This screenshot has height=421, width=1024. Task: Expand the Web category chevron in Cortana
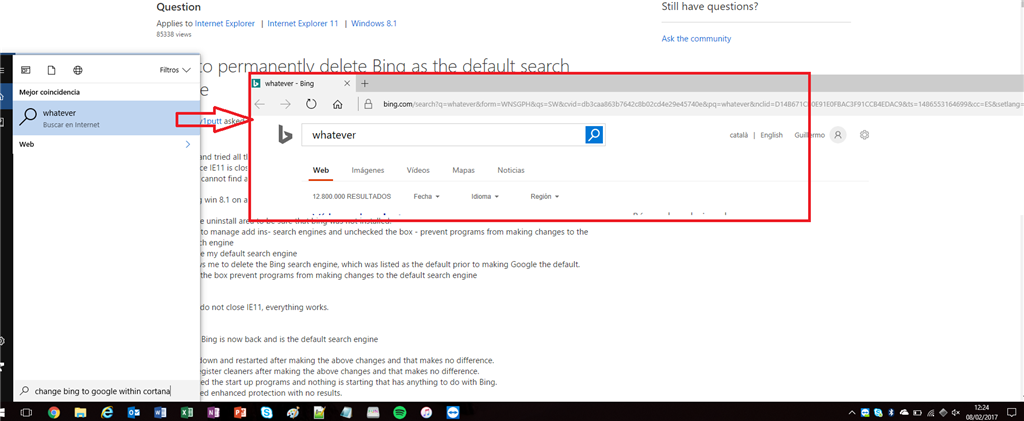pyautogui.click(x=188, y=144)
